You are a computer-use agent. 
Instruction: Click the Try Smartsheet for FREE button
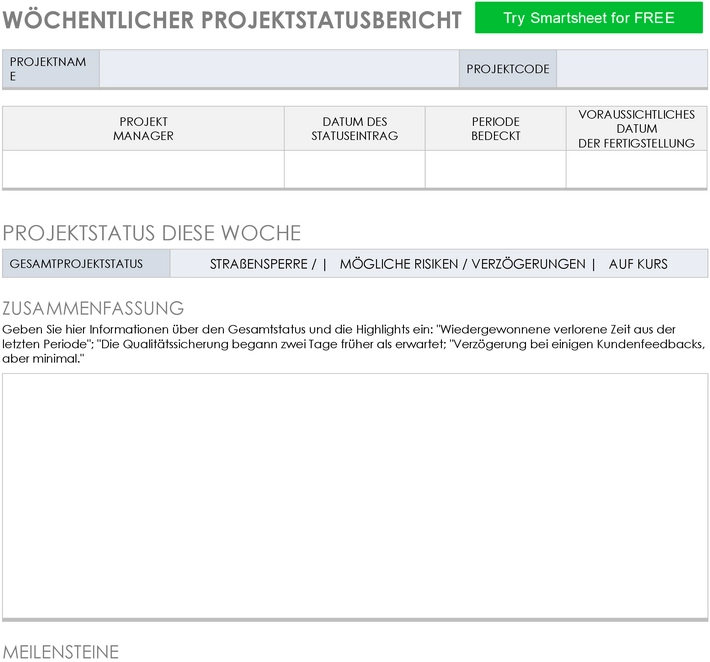(x=589, y=18)
